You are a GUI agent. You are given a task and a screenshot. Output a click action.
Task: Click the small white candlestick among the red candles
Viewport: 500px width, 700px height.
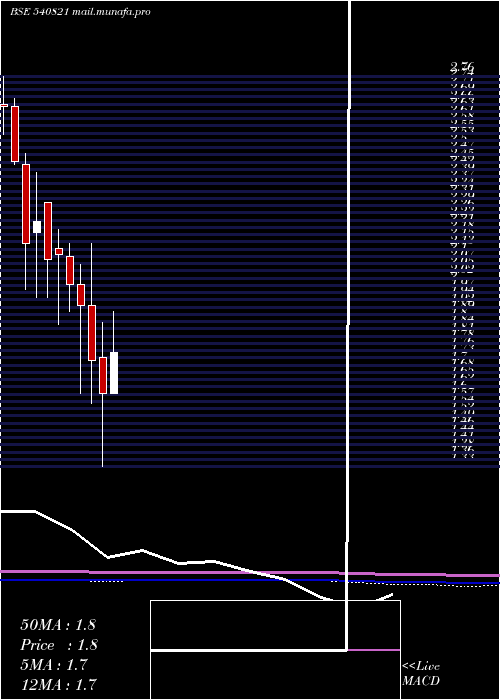click(37, 227)
